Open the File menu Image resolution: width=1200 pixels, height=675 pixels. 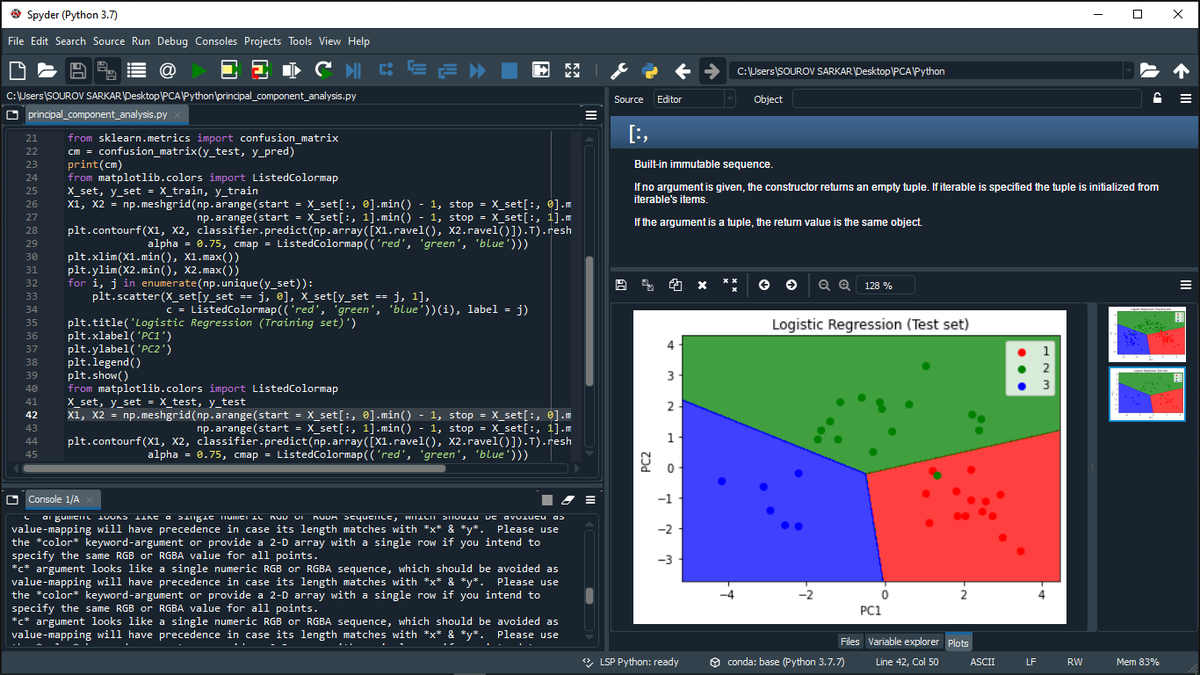15,41
